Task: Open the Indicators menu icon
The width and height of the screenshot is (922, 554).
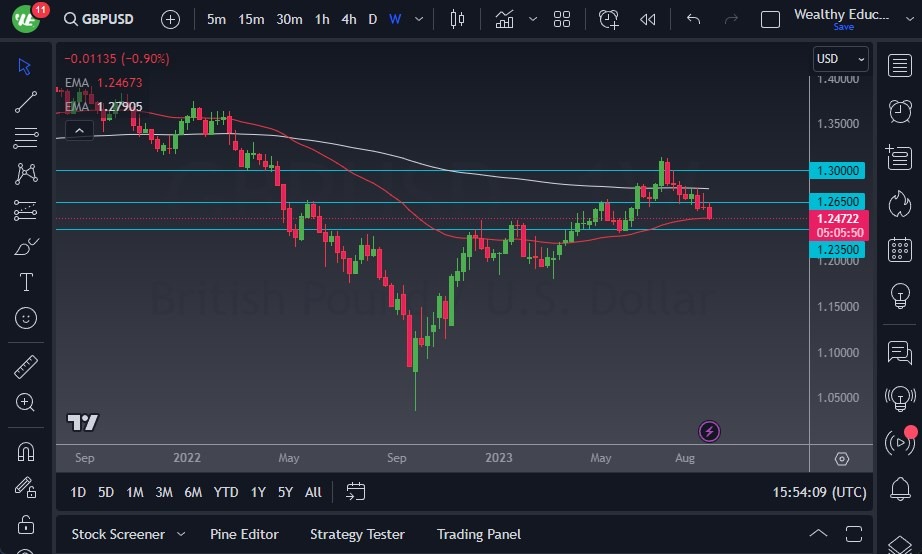Action: pyautogui.click(x=504, y=19)
